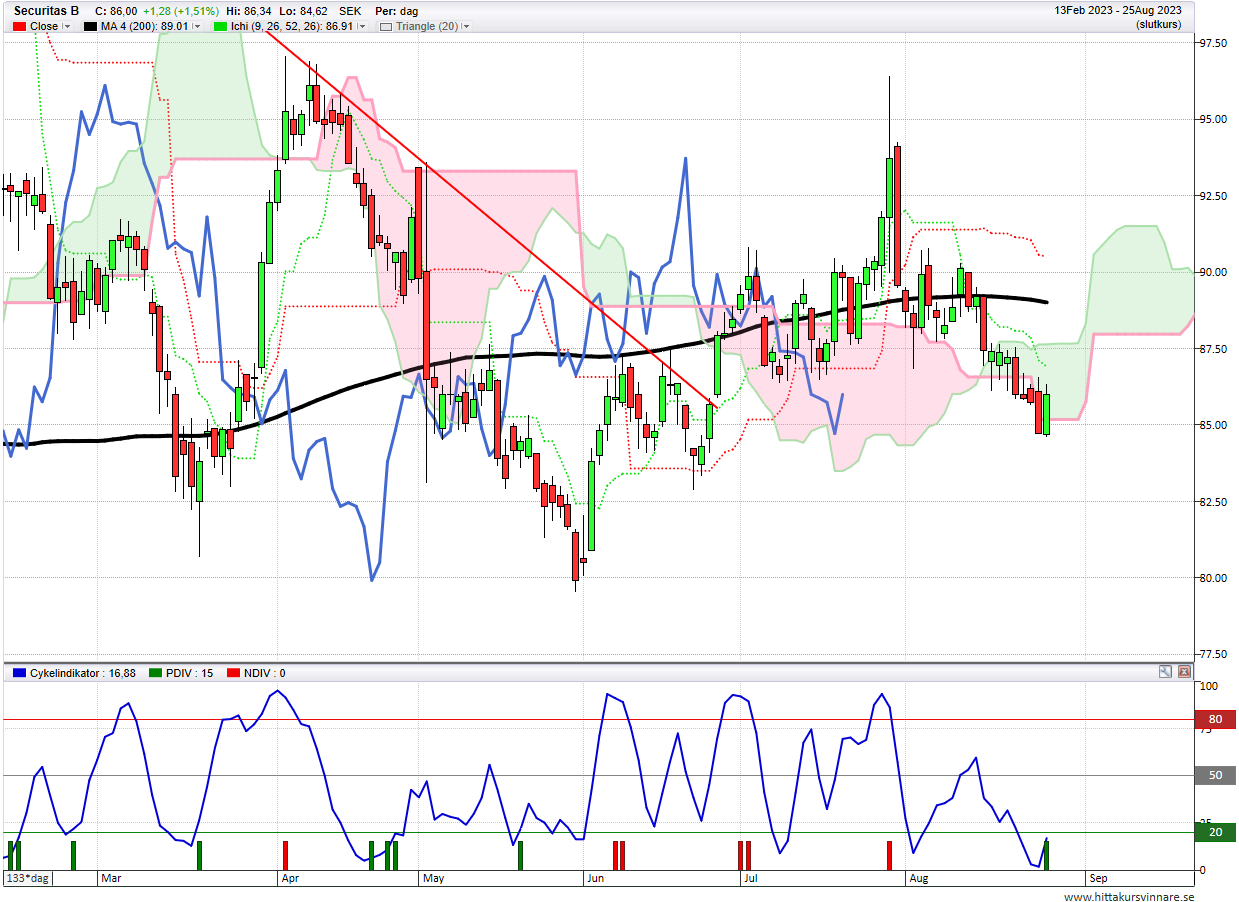Click the green 20 level marker
Image resolution: width=1239 pixels, height=902 pixels.
(1215, 832)
